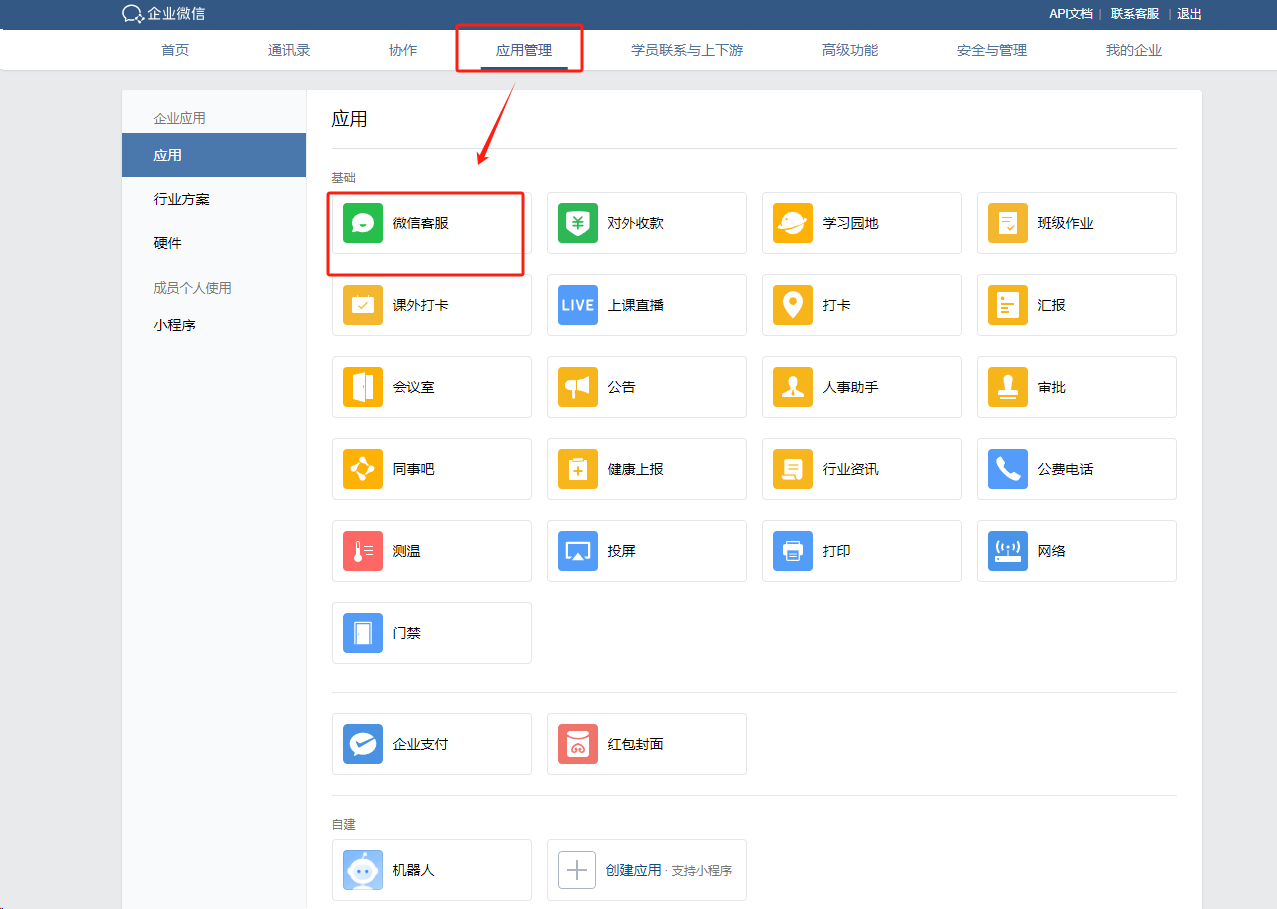This screenshot has height=909, width=1277.
Task: Open 学员联系与上下游 tab
Action: tap(687, 50)
